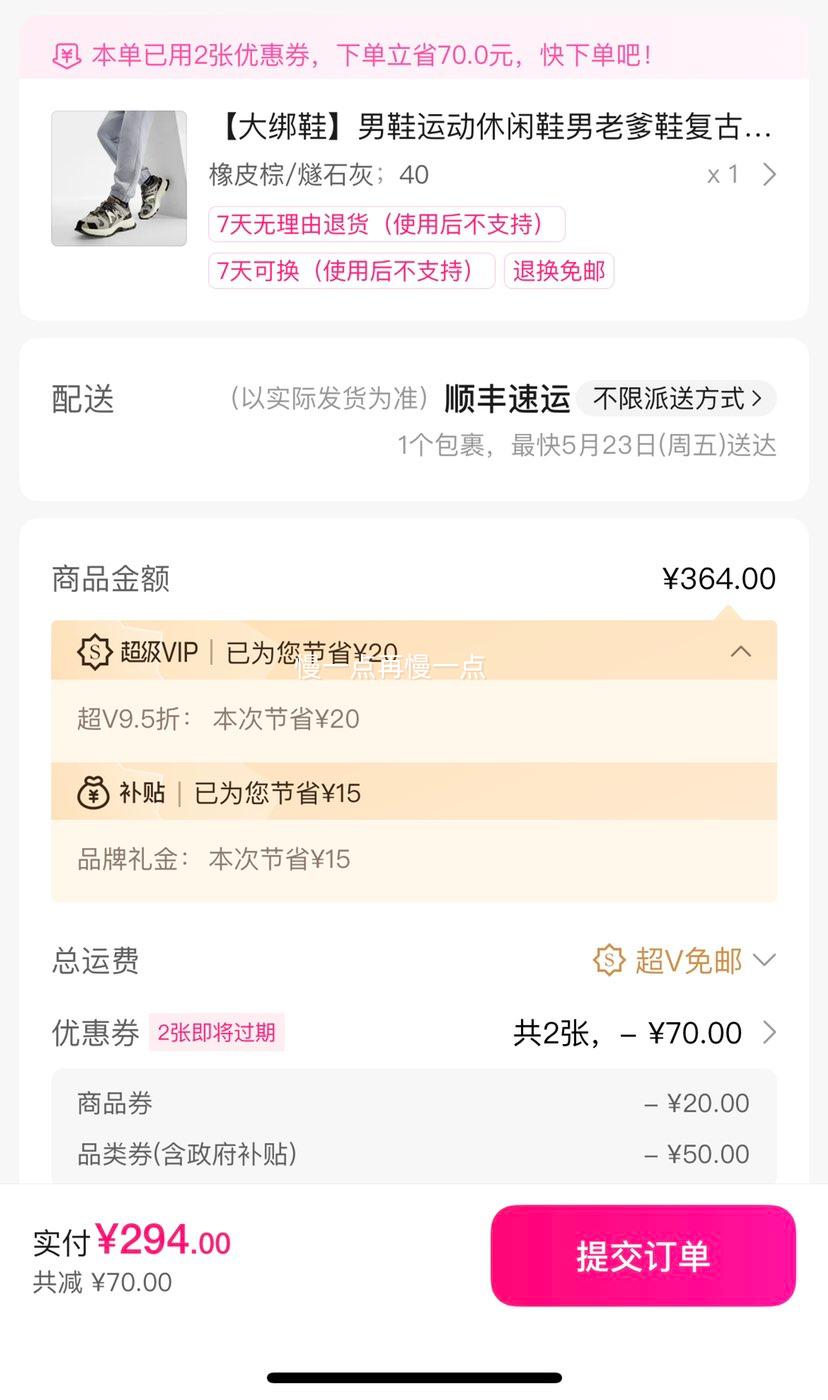This screenshot has width=828, height=1400.
Task: Tap the Super VIP badge icon
Action: 94,652
